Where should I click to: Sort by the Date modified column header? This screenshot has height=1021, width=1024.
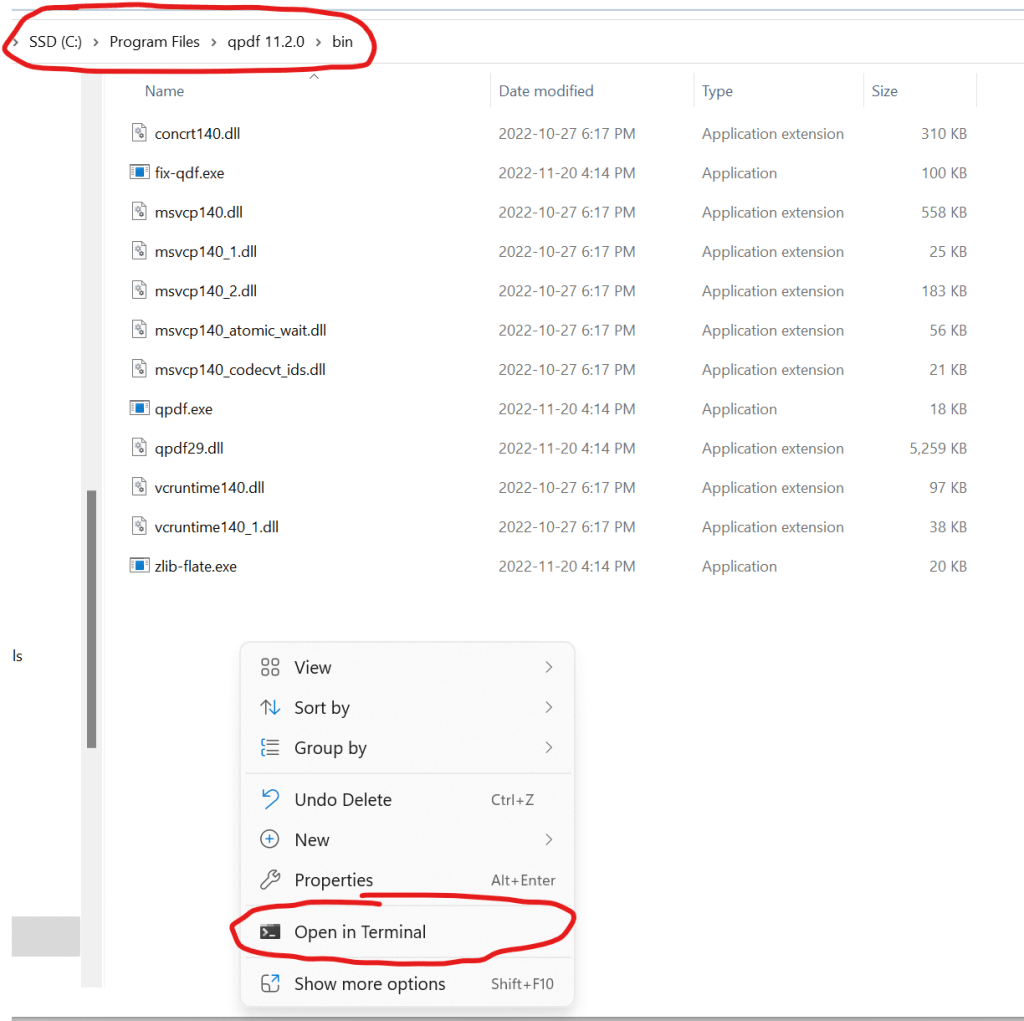546,91
